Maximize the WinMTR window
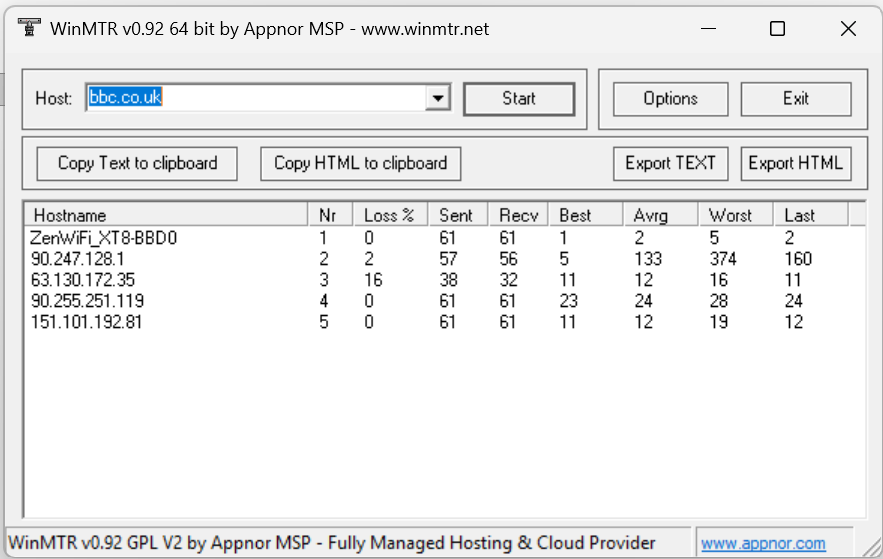This screenshot has height=559, width=883. [x=778, y=29]
